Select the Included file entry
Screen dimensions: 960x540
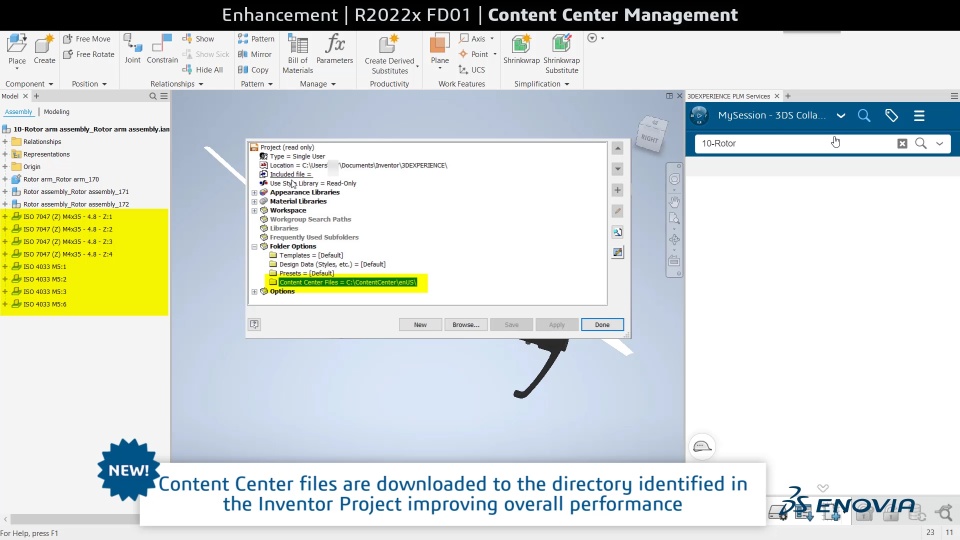[x=290, y=174]
